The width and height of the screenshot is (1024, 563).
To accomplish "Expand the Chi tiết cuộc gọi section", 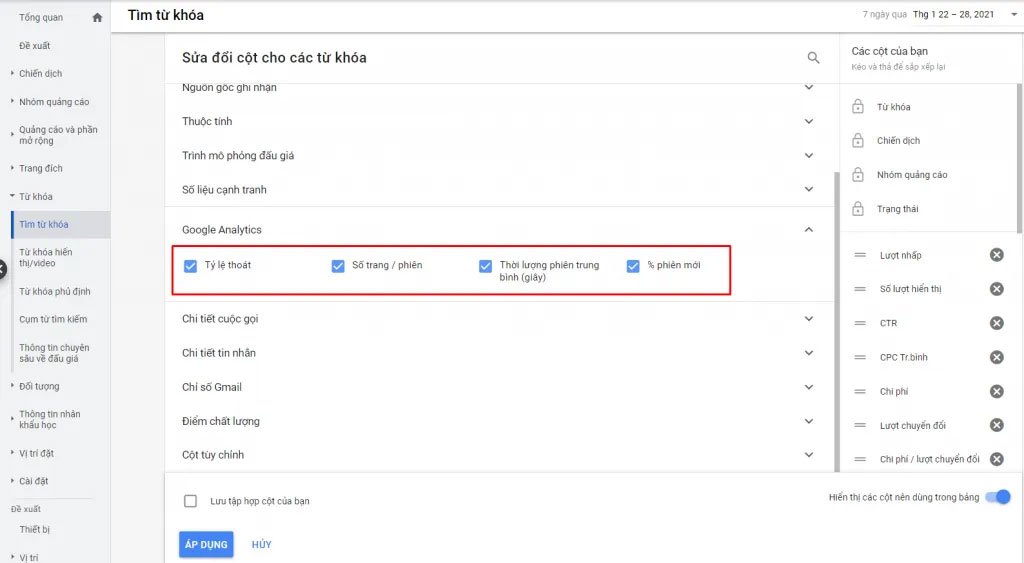I will tap(808, 319).
